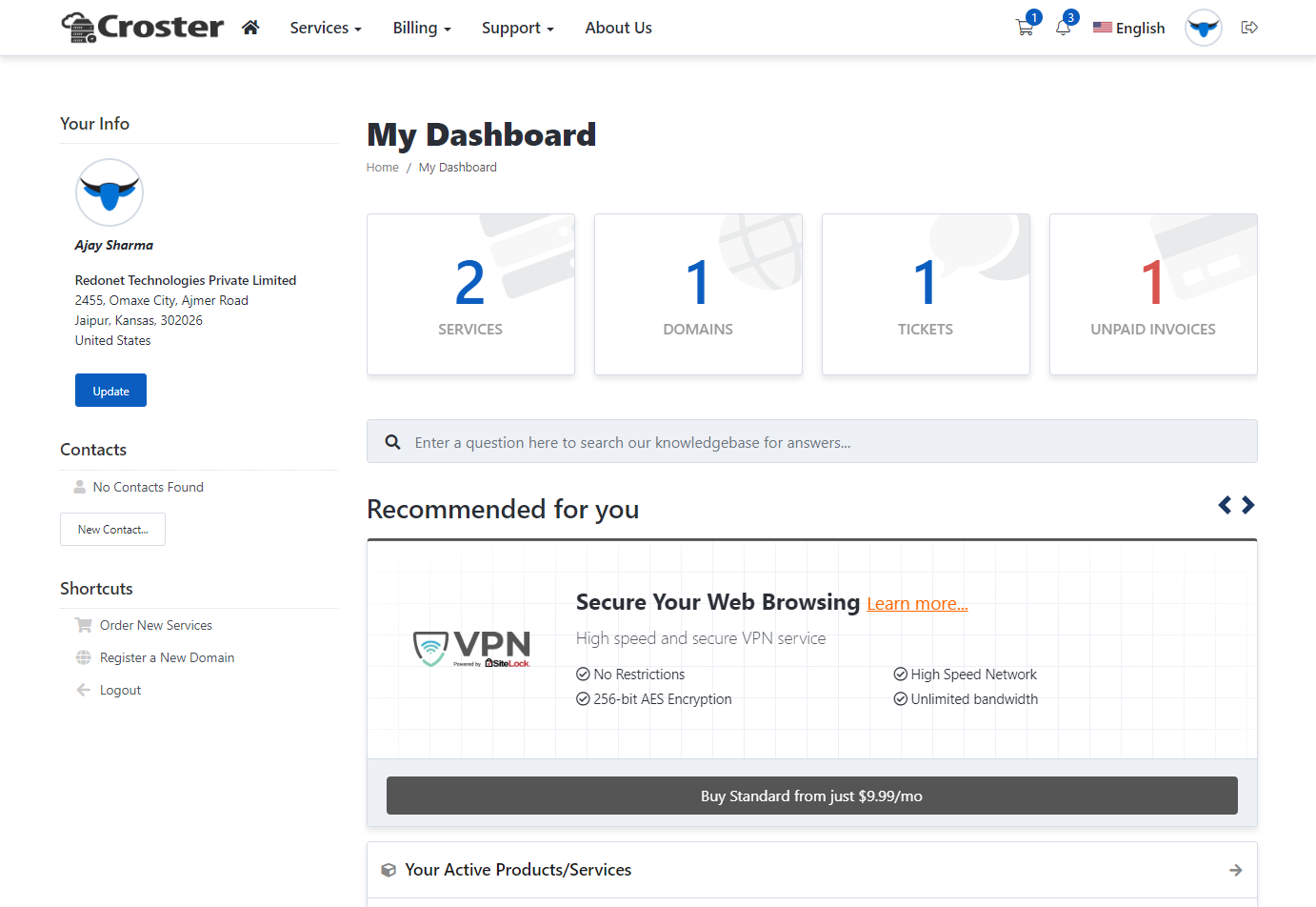This screenshot has height=907, width=1316.
Task: Expand Your Active Products/Services arrow
Action: (1235, 870)
